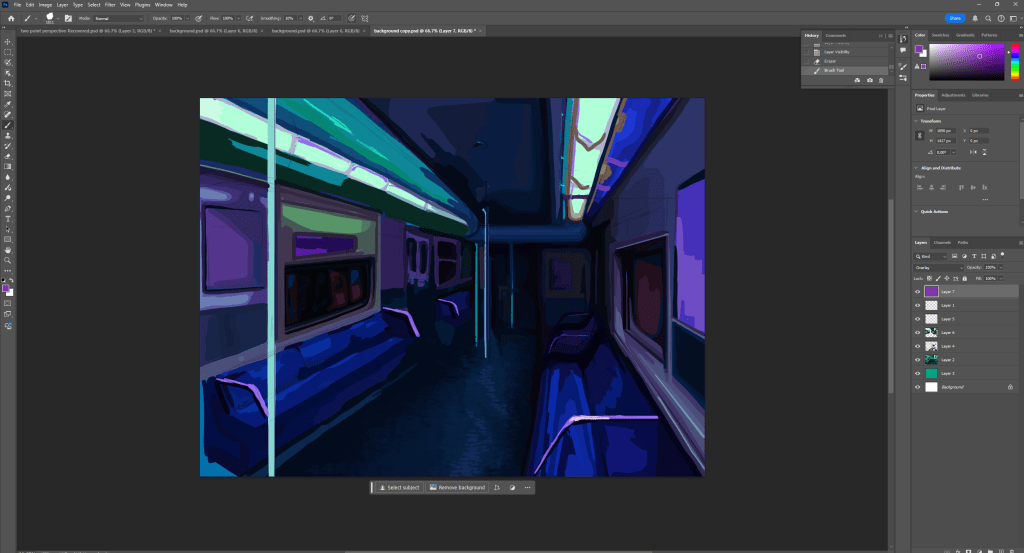
Task: Toggle visibility of the Background layer
Action: pos(918,386)
